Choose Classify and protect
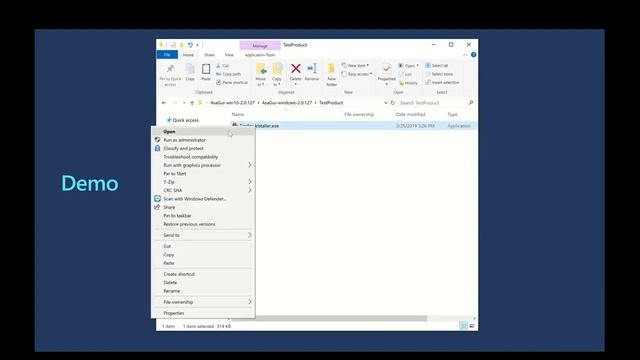 point(203,148)
